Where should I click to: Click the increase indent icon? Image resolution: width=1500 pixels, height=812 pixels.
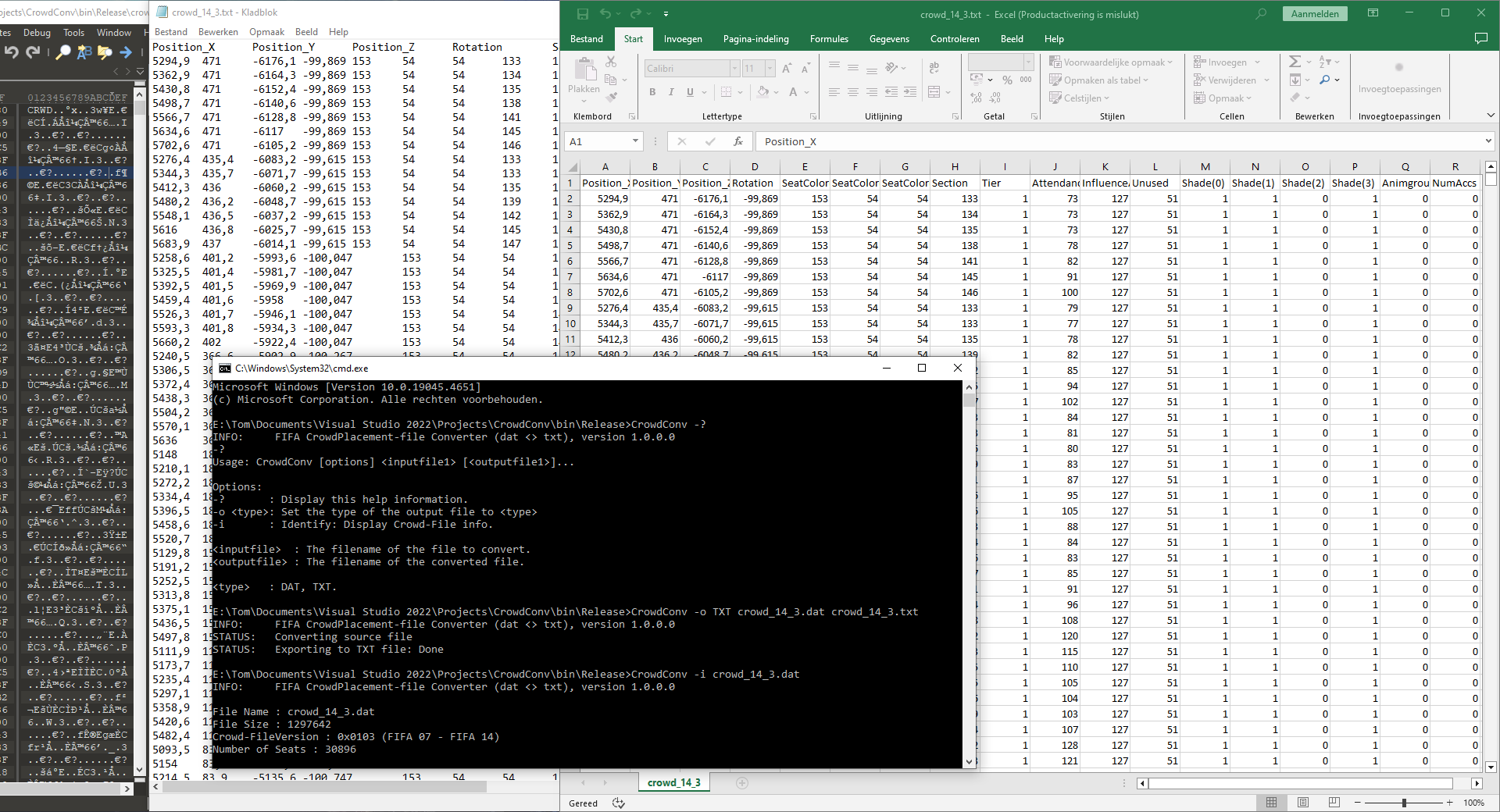pyautogui.click(x=910, y=92)
